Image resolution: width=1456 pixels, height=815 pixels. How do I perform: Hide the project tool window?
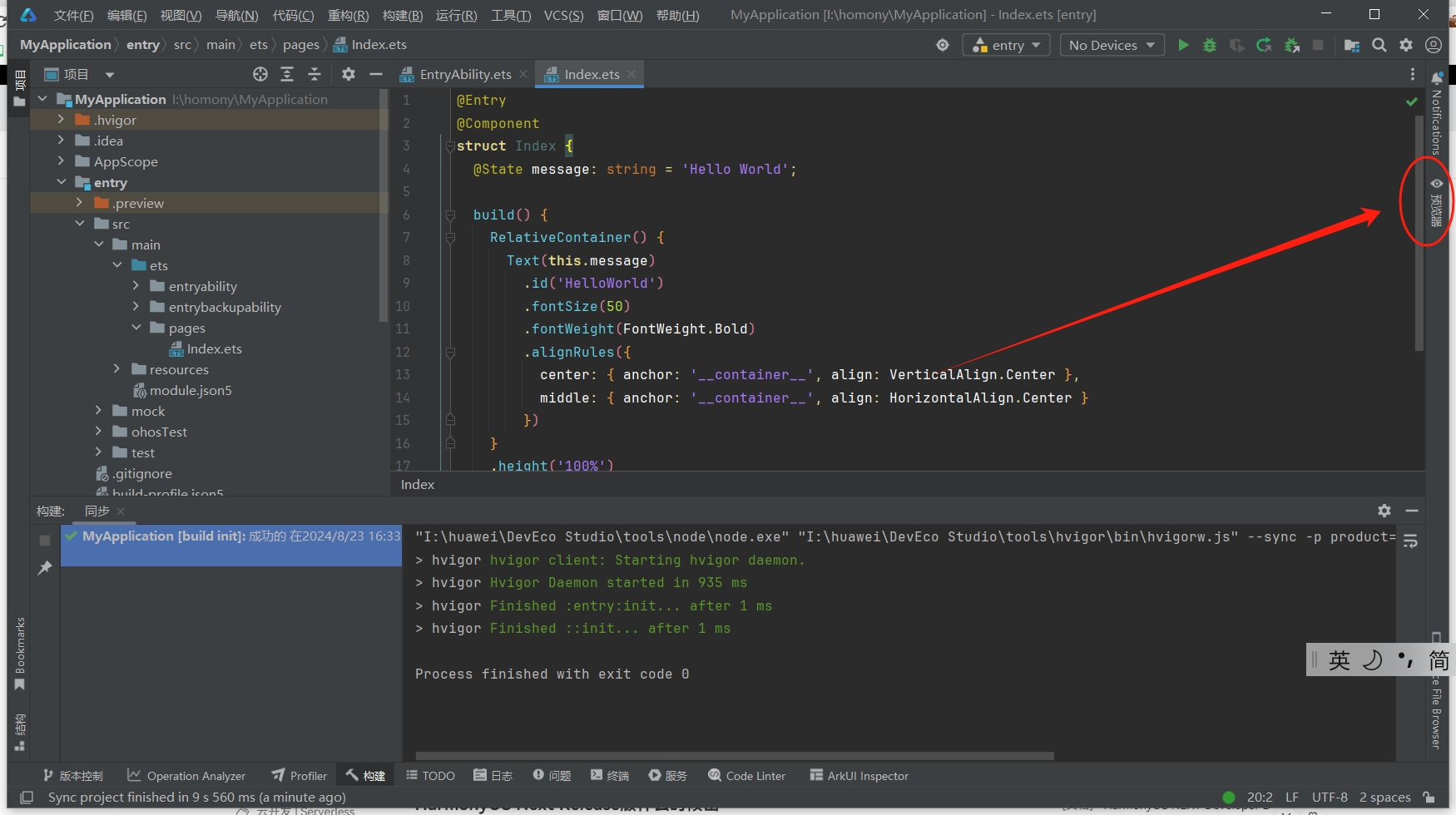click(376, 74)
